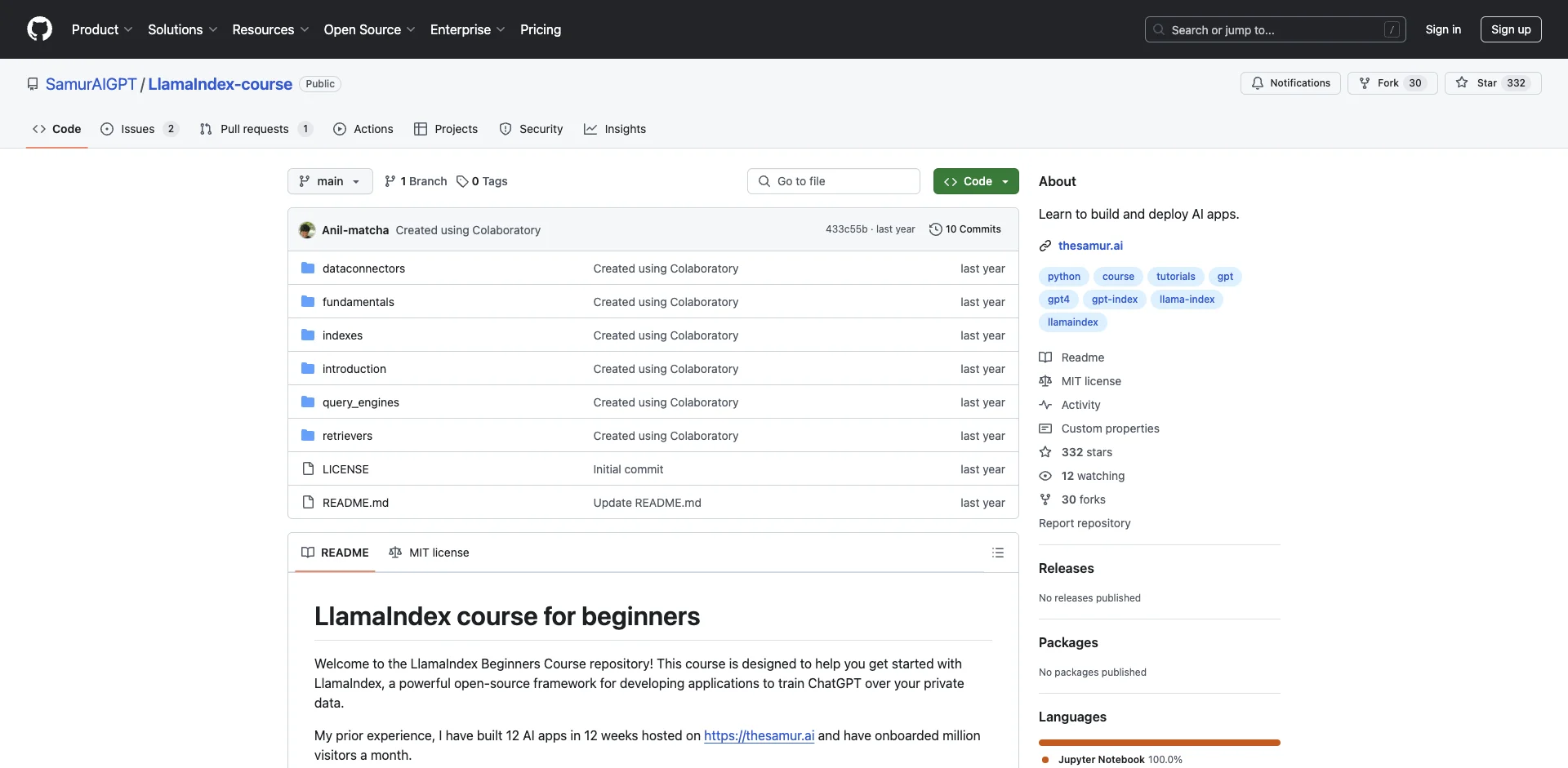
Task: Click the Search or jump to field
Action: click(1276, 29)
